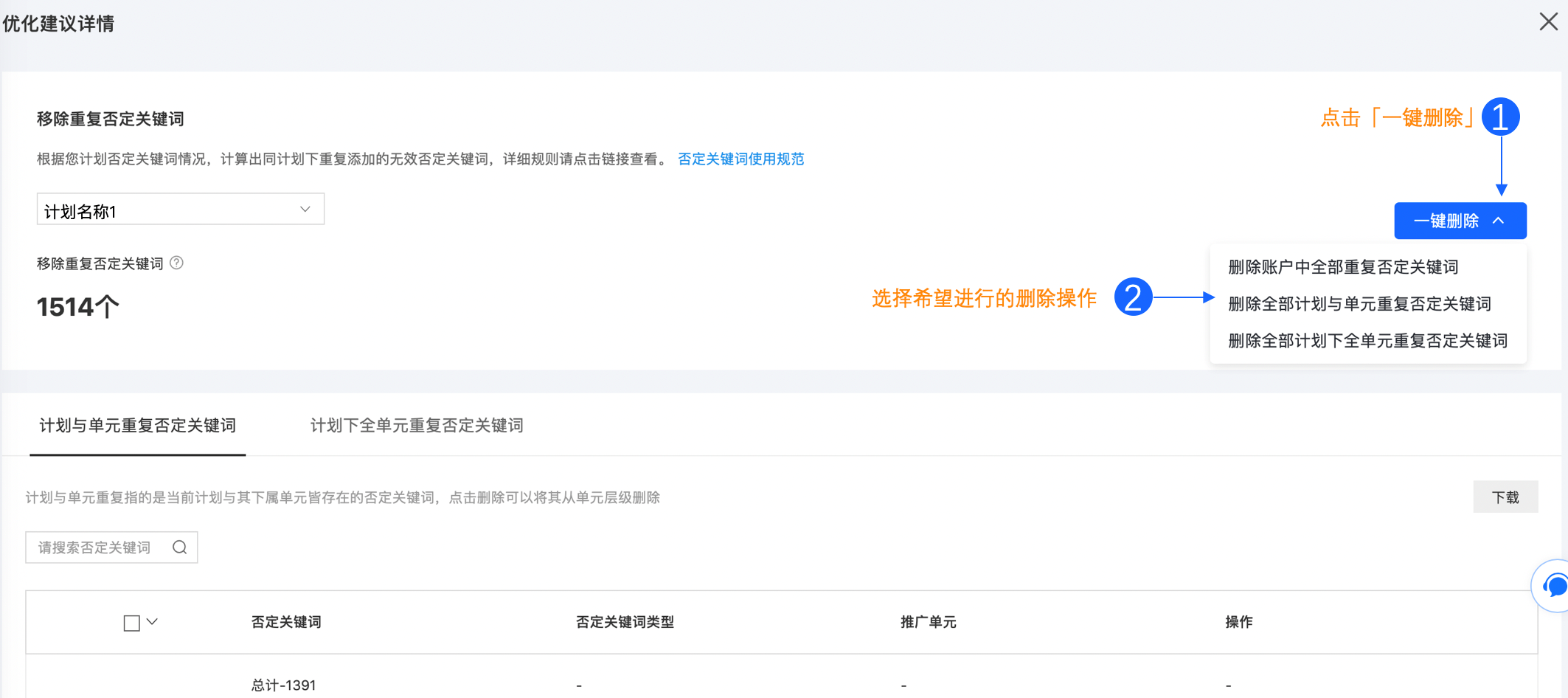Open the 否定关键词使用规范 link

[x=740, y=159]
